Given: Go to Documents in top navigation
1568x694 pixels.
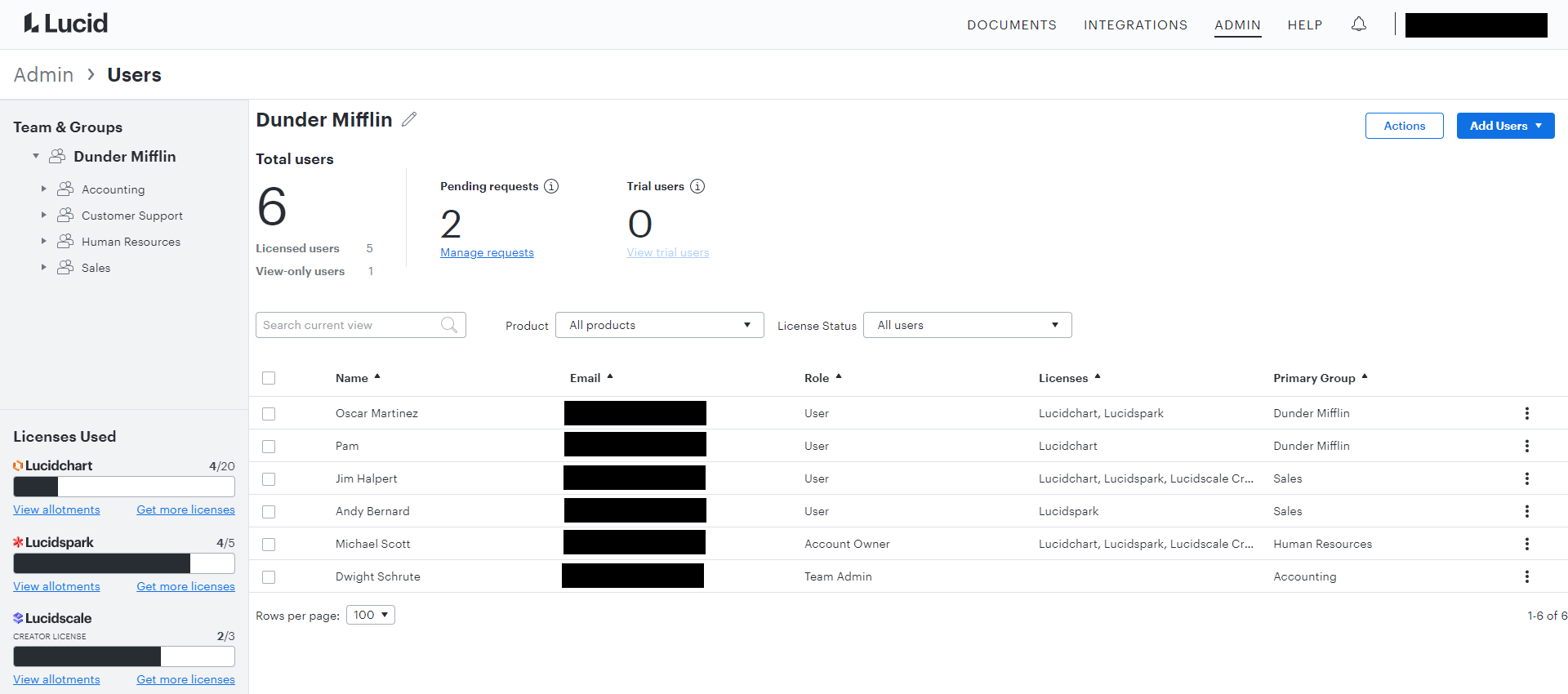Looking at the screenshot, I should pos(1012,25).
